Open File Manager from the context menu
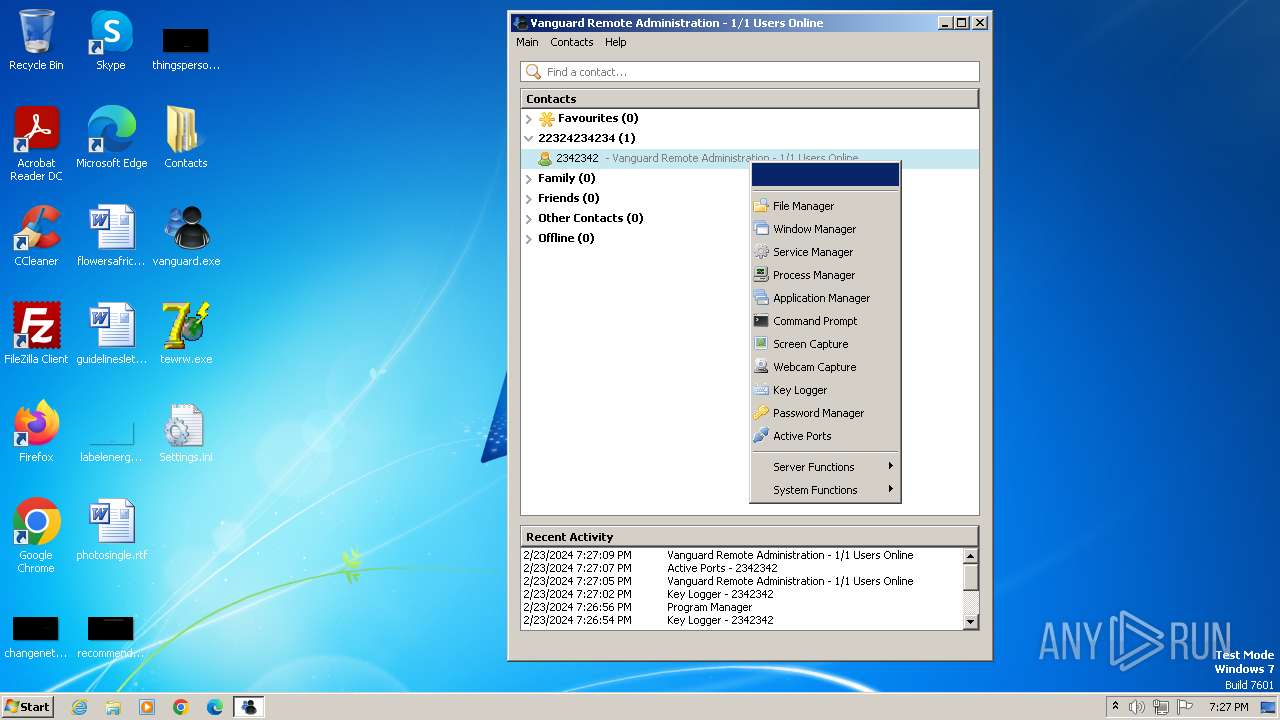Viewport: 1280px width, 720px height. [825, 206]
